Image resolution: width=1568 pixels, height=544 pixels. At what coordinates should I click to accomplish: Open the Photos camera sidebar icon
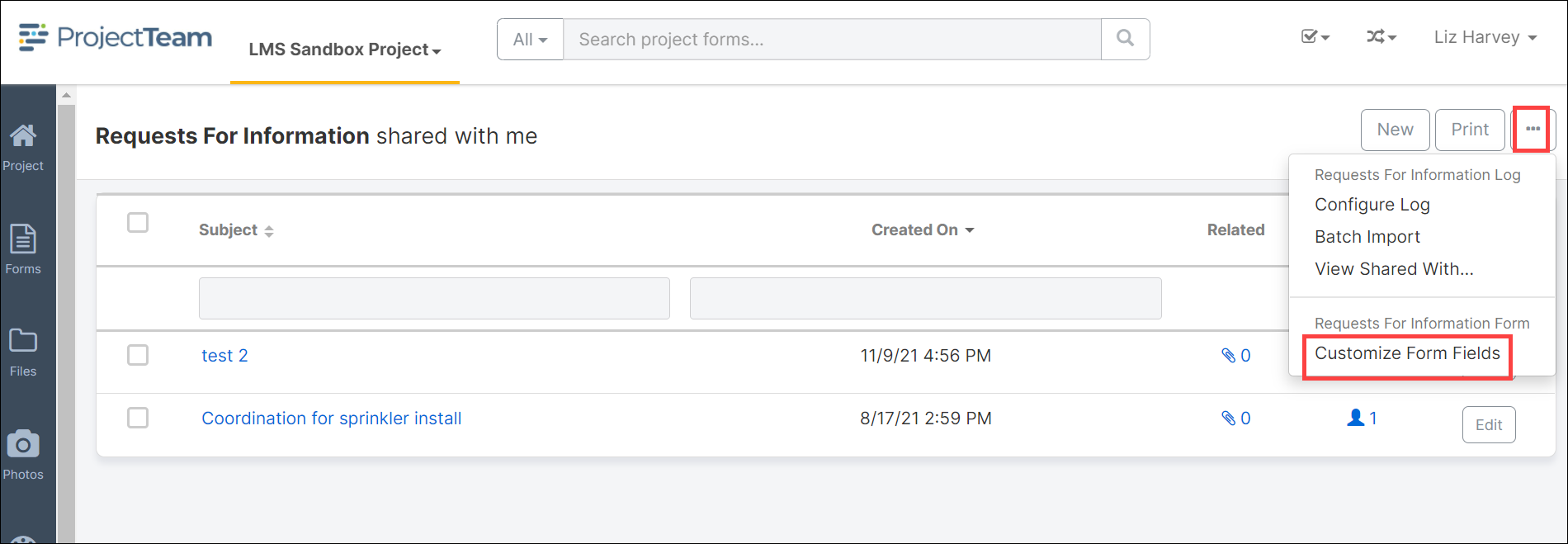tap(23, 455)
